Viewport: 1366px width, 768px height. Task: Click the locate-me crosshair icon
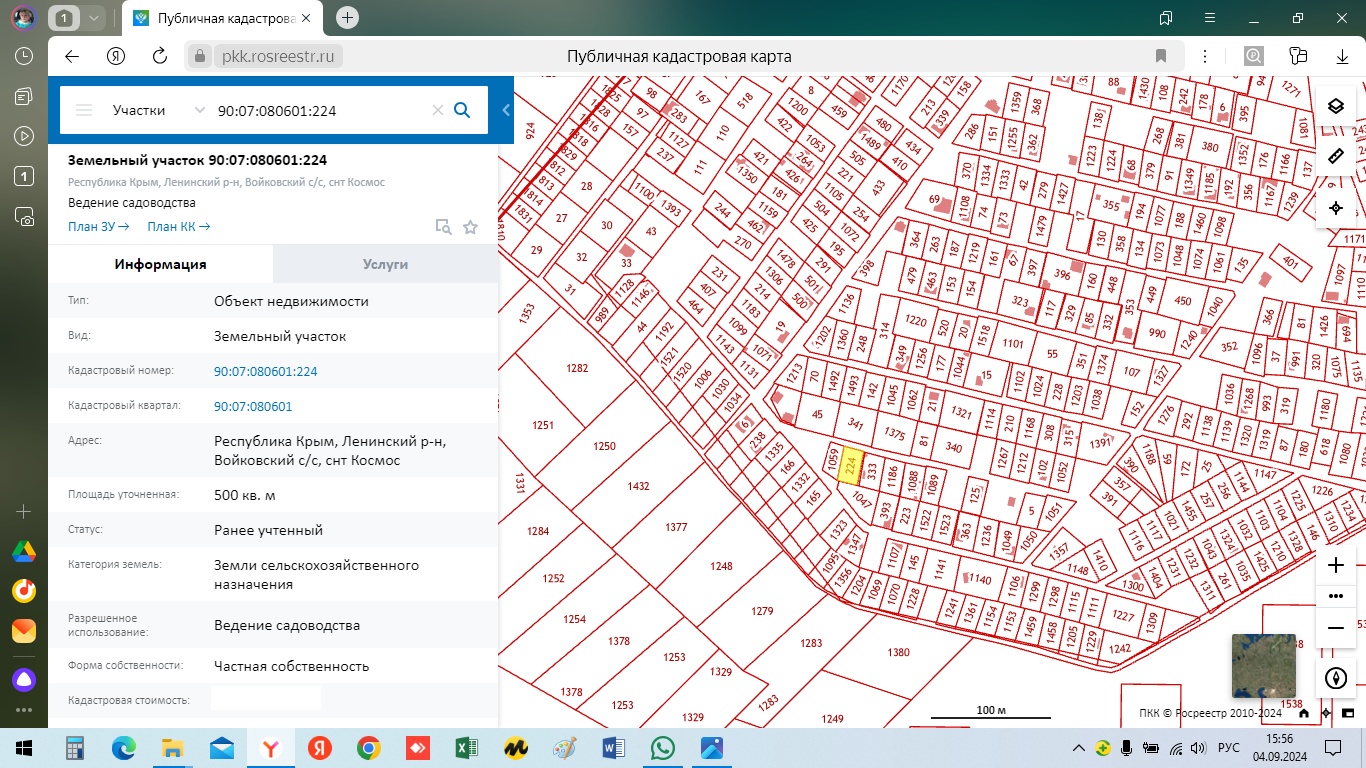click(1335, 208)
